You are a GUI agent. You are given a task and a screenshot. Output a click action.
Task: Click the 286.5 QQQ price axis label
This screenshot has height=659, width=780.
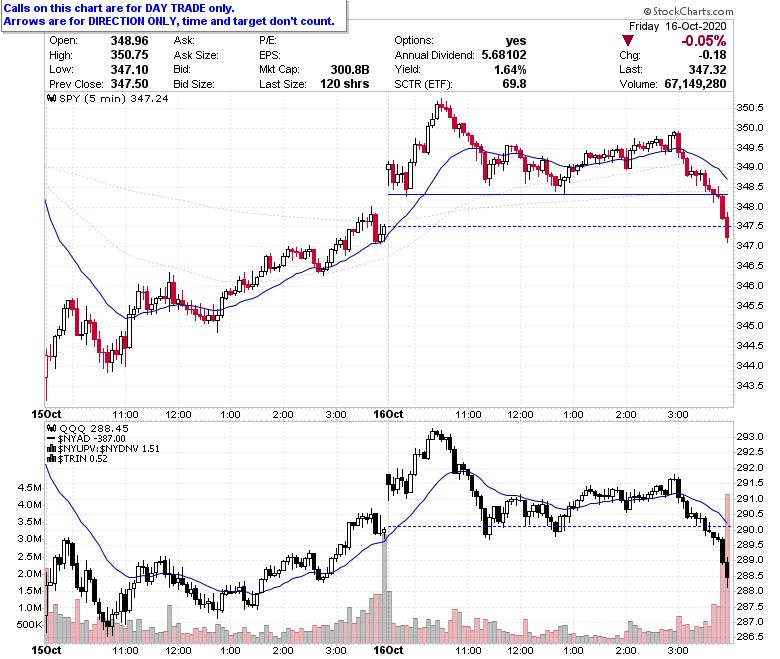pyautogui.click(x=749, y=637)
